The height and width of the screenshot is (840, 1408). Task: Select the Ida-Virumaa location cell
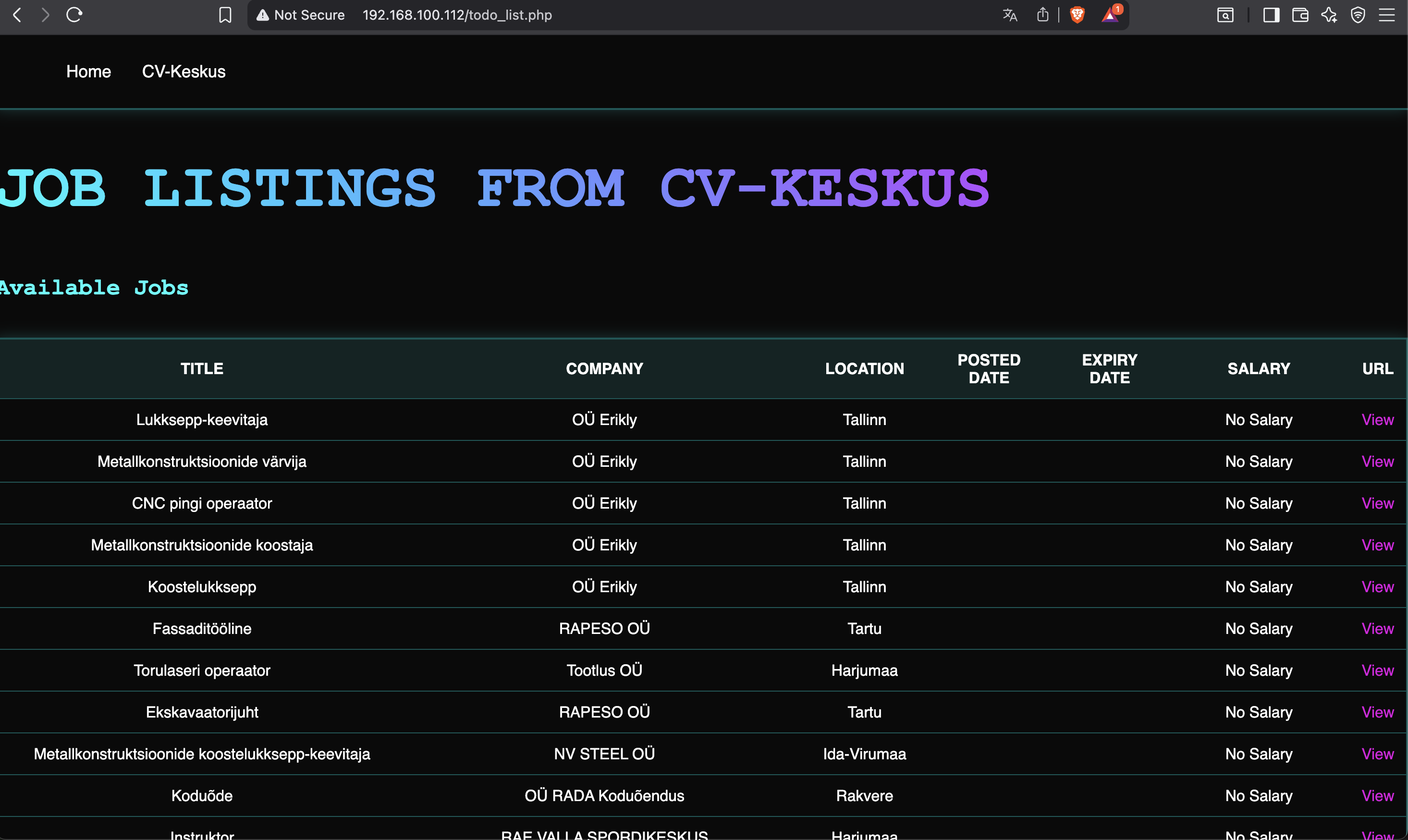[x=865, y=754]
